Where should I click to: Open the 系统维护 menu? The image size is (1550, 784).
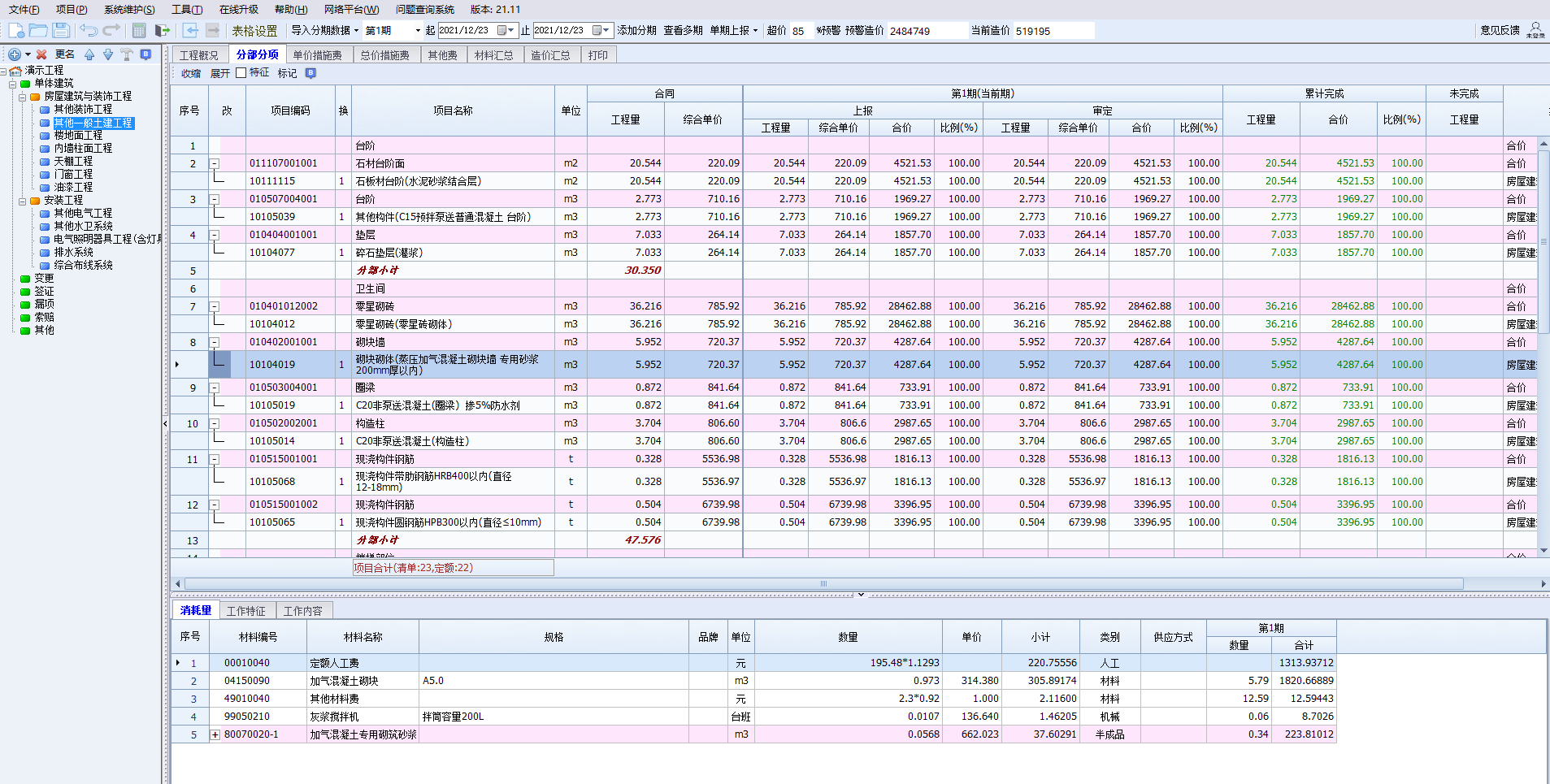pyautogui.click(x=128, y=10)
